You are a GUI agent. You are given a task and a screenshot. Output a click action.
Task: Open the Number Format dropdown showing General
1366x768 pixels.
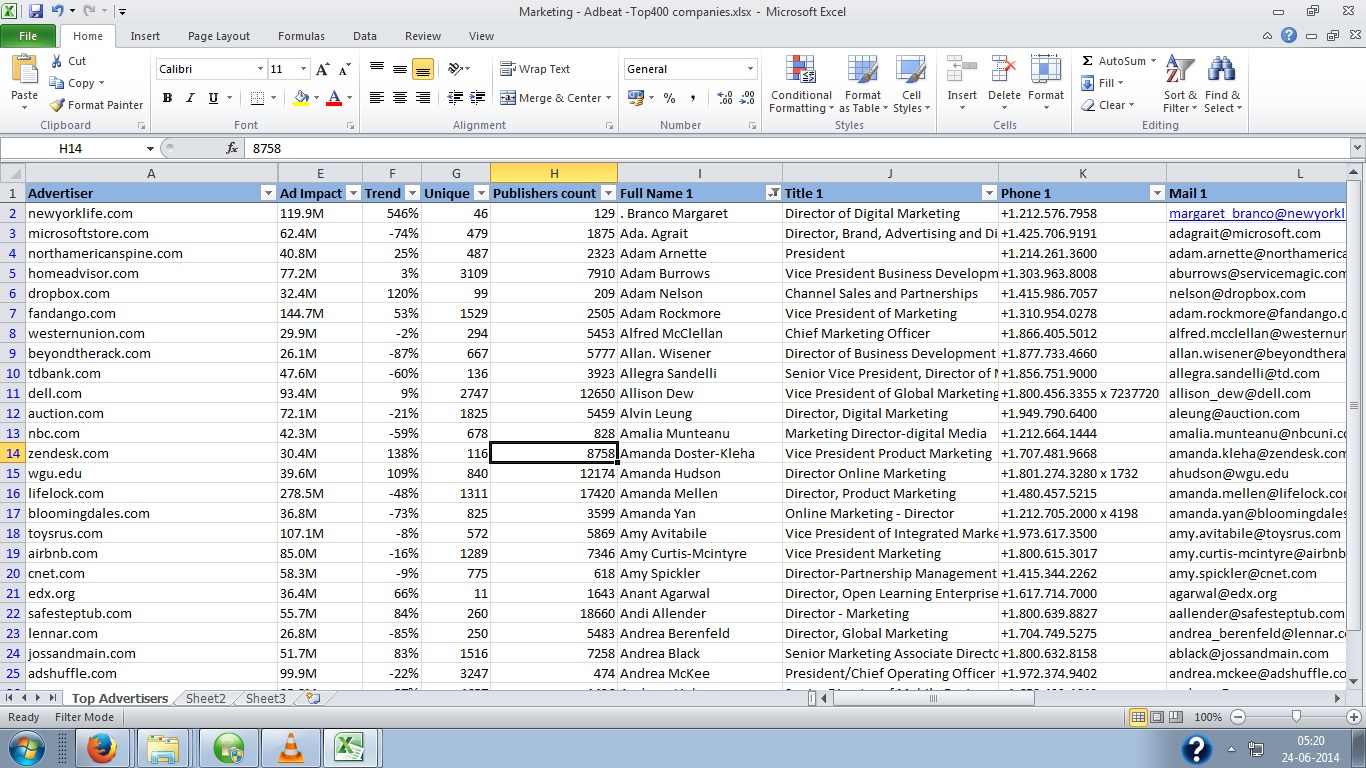coord(689,68)
